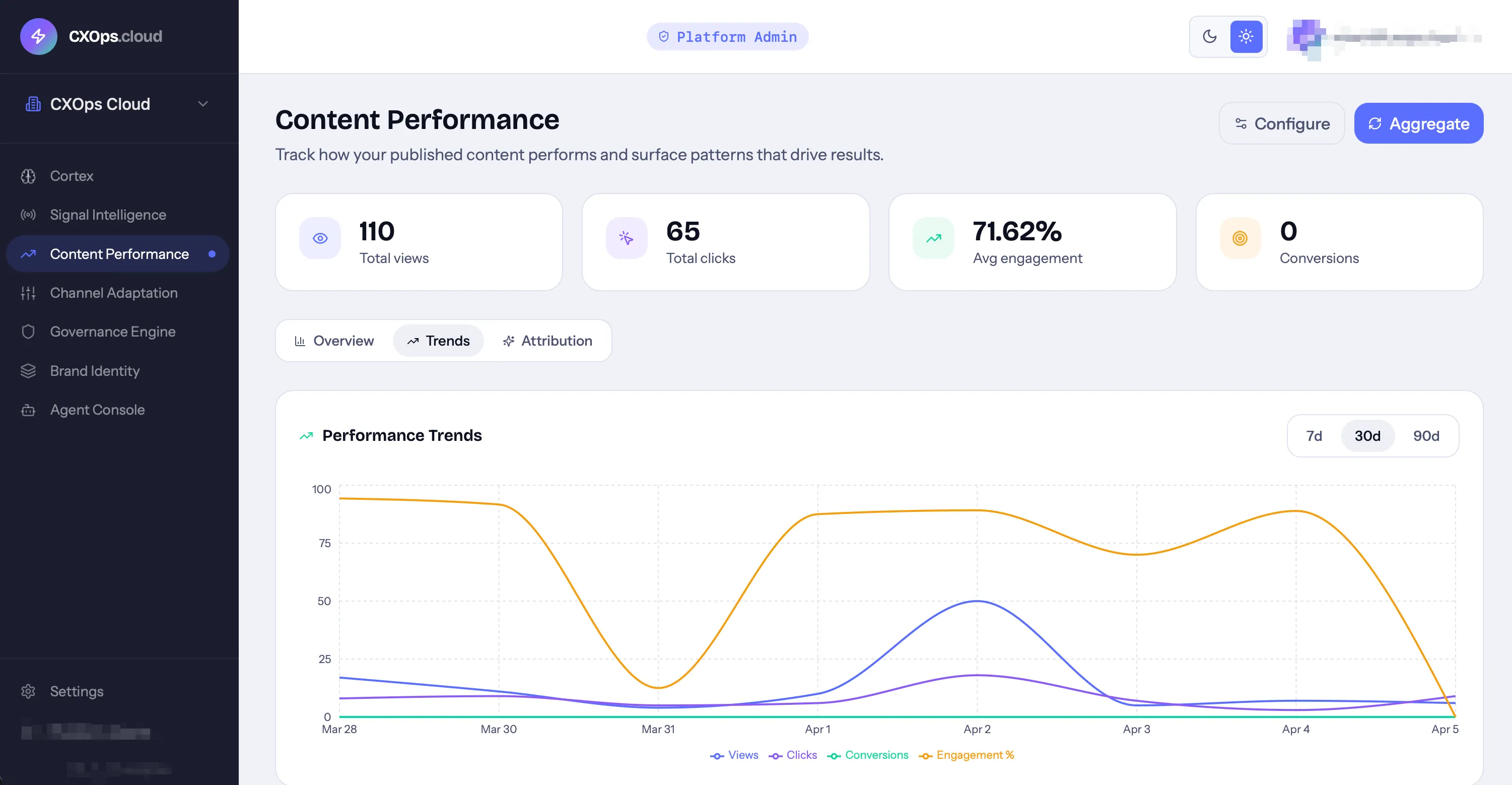Viewport: 1512px width, 785px height.
Task: Click the Agent Console robot icon
Action: pos(28,410)
